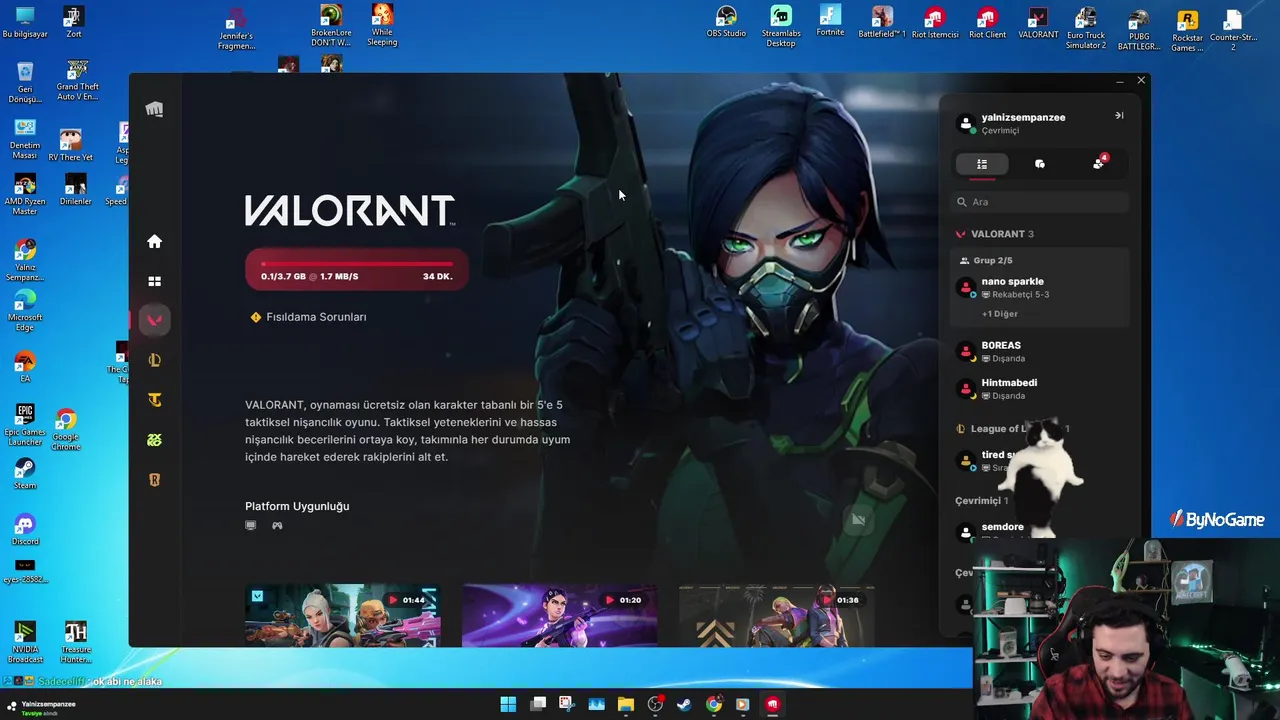1280x720 pixels.
Task: Open Riot Client desktop shortcut
Action: coord(987,22)
